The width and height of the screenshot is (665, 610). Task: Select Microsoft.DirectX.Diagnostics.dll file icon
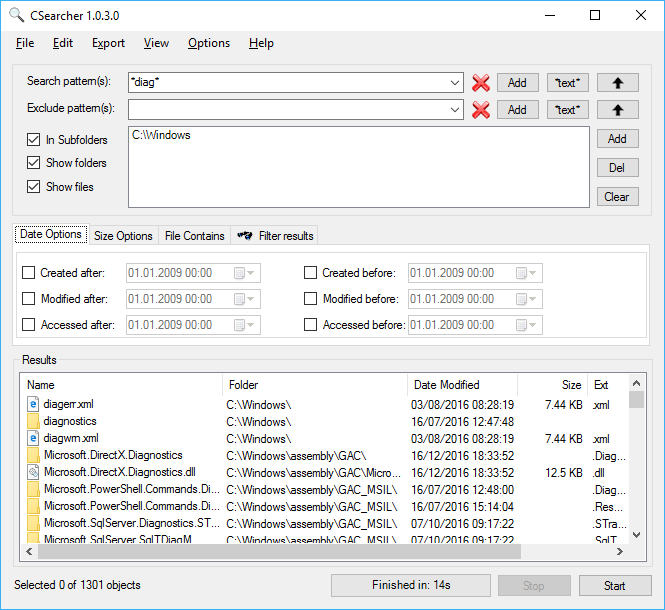[33, 472]
